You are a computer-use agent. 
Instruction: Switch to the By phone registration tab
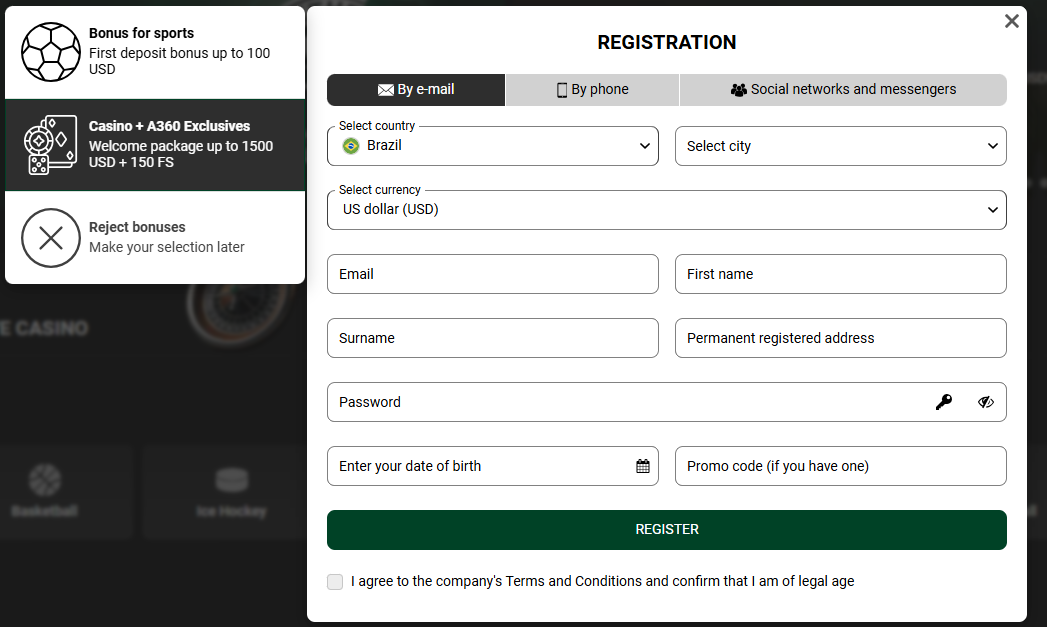(591, 89)
